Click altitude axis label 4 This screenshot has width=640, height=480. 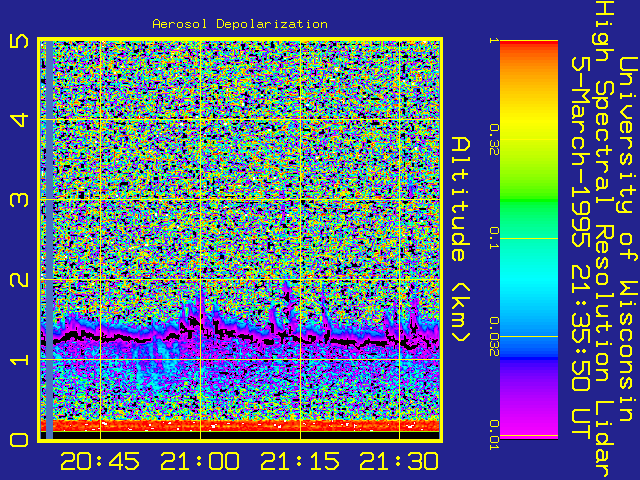tap(19, 120)
